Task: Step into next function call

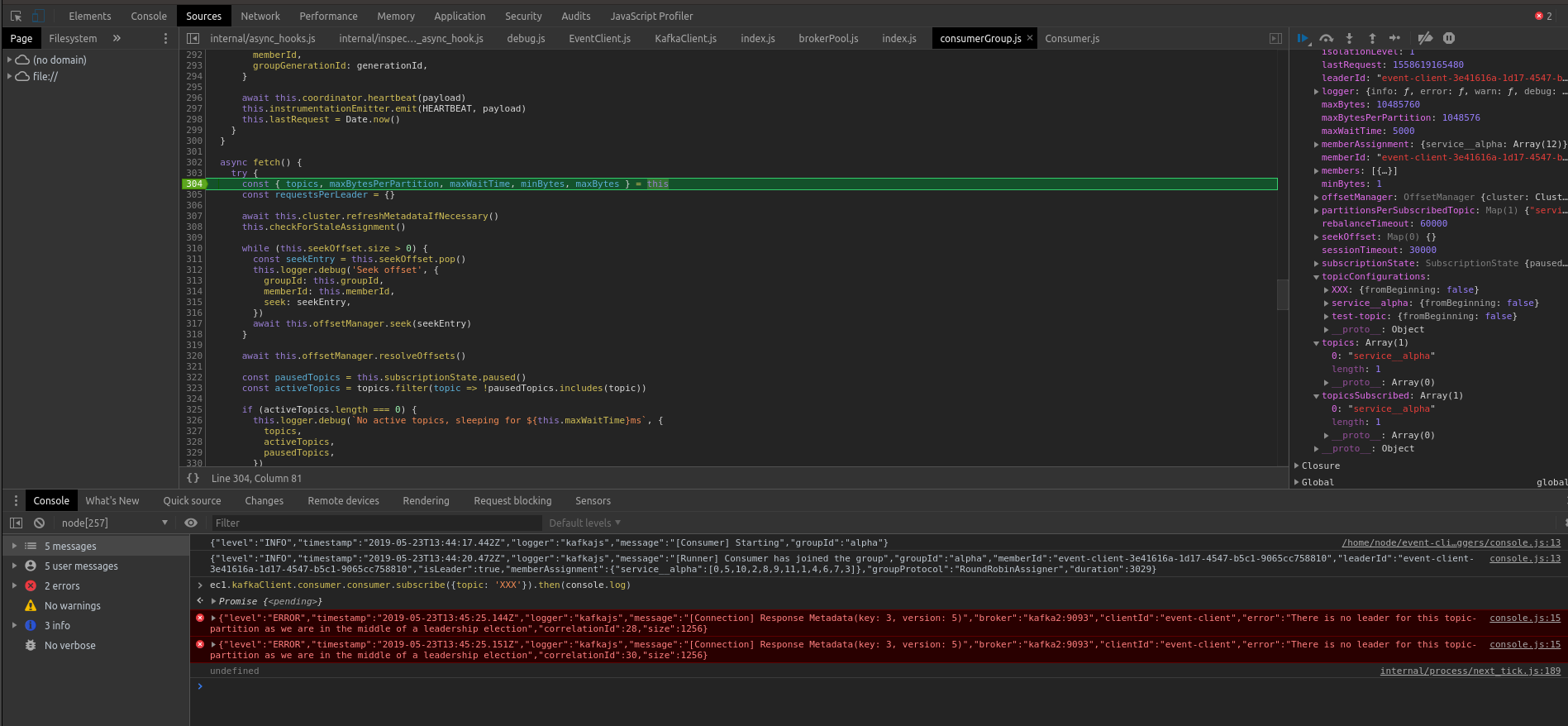Action: (1349, 38)
